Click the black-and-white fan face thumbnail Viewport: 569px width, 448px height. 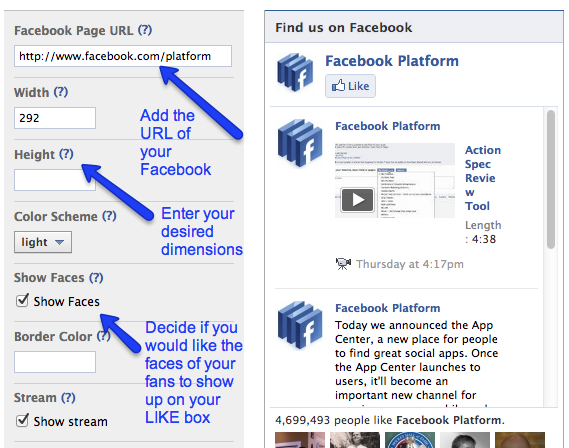(x=465, y=440)
